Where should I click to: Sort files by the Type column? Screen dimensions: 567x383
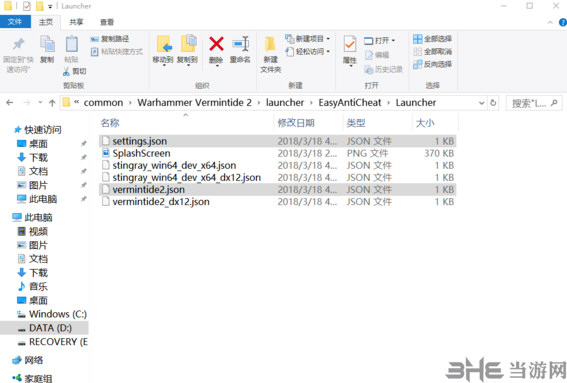[356, 123]
